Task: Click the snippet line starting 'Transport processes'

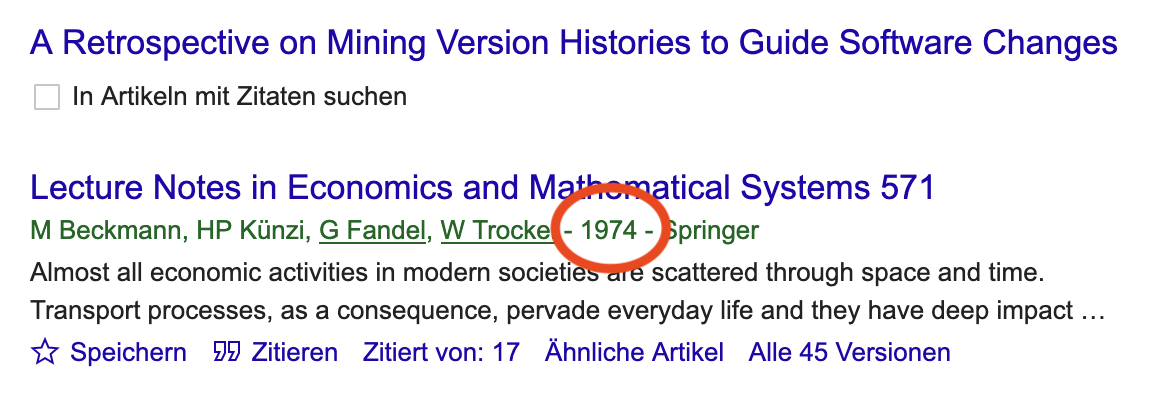Action: [568, 311]
